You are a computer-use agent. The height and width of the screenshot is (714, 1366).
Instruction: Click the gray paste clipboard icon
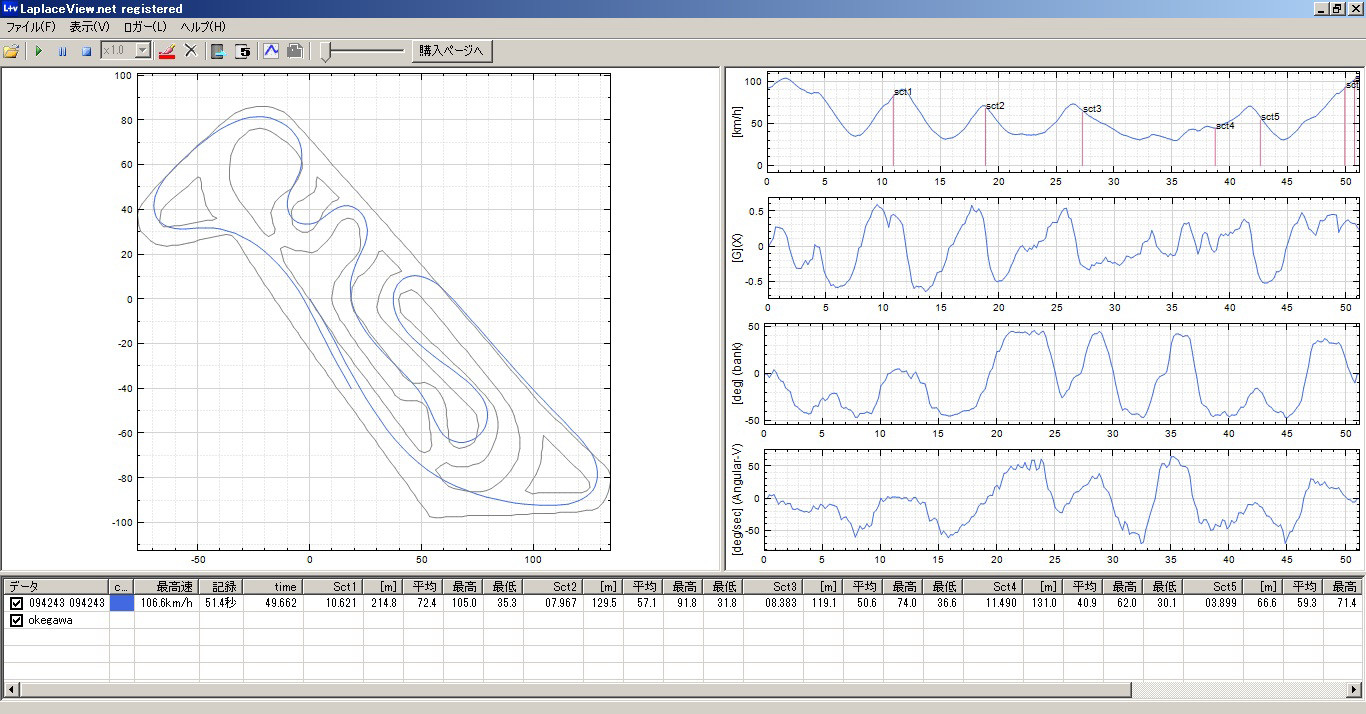(x=294, y=51)
